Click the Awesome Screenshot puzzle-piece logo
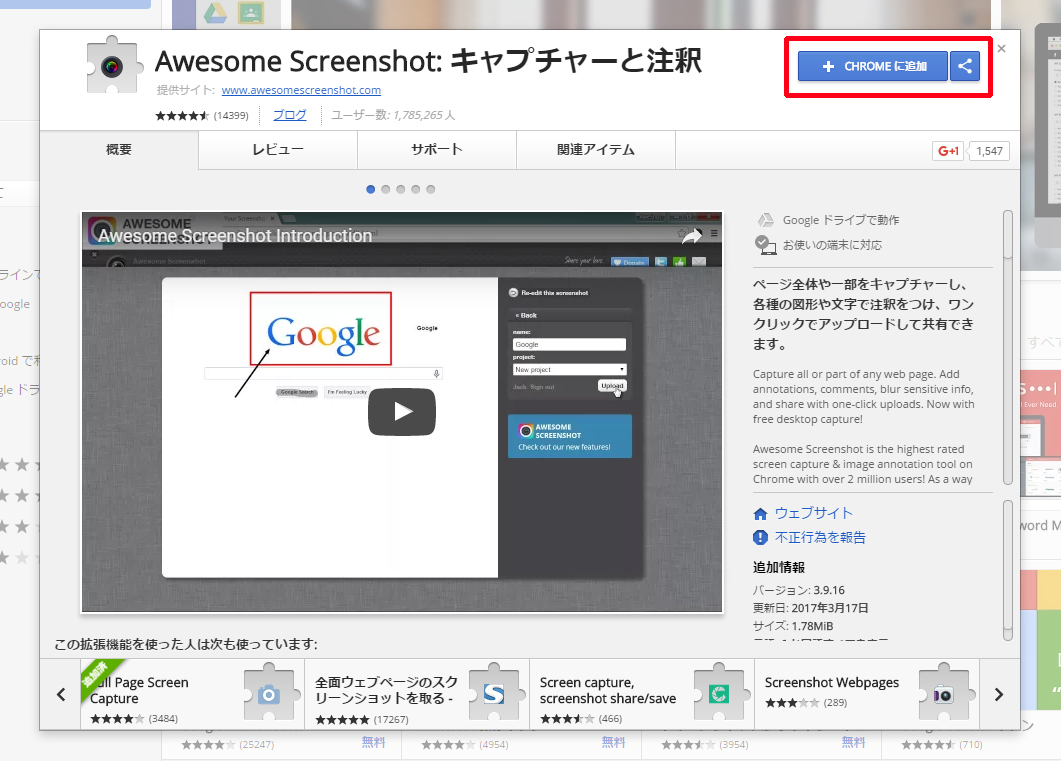The width and height of the screenshot is (1061, 761). pos(114,66)
